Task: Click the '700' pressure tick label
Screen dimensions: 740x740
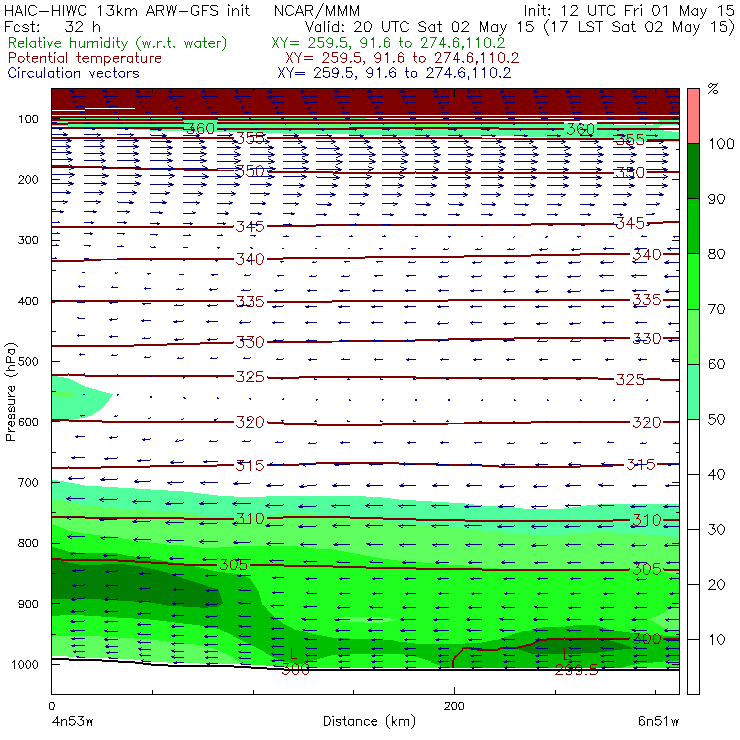Action: (x=28, y=483)
